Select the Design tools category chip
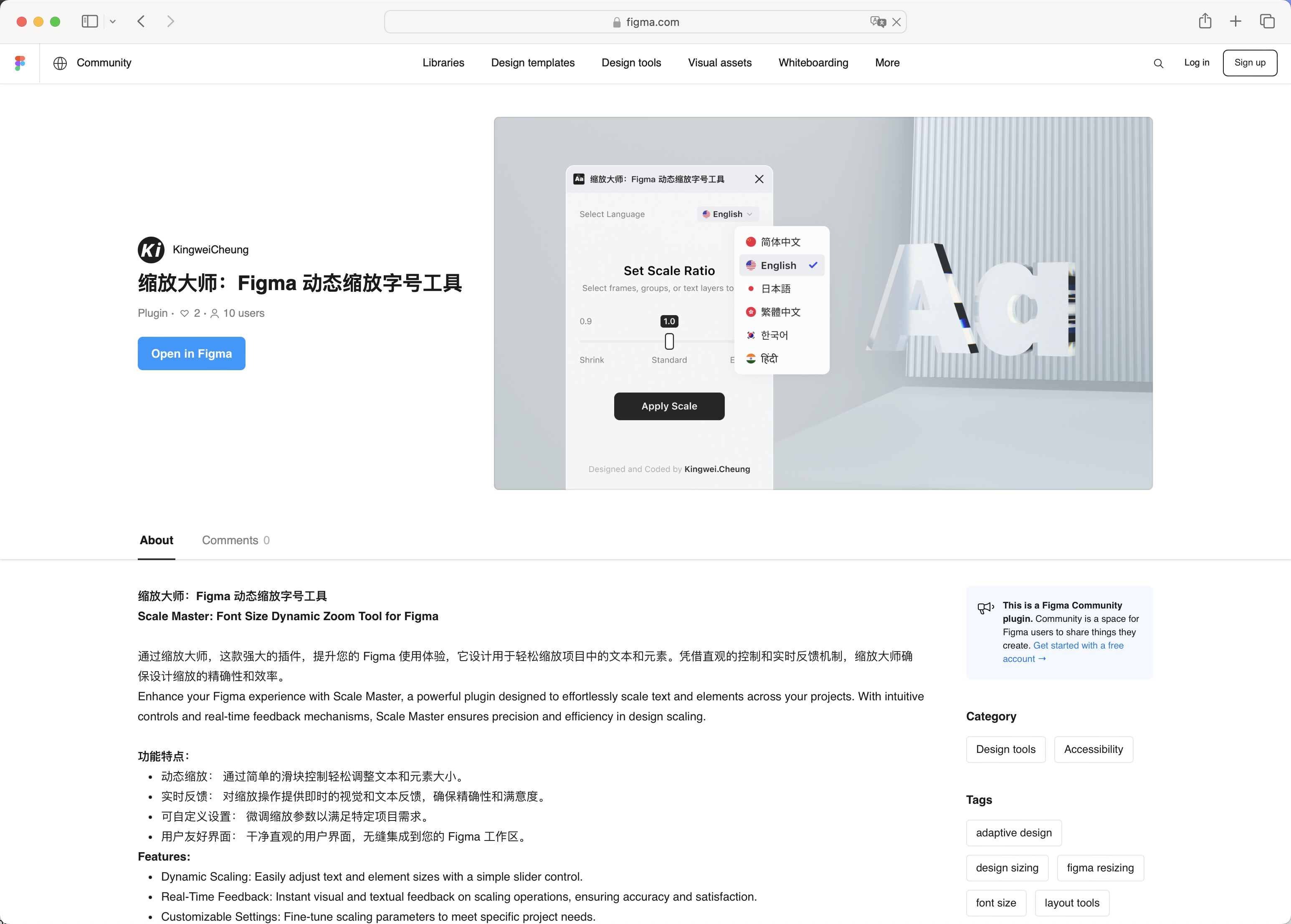The width and height of the screenshot is (1291, 924). (1005, 750)
